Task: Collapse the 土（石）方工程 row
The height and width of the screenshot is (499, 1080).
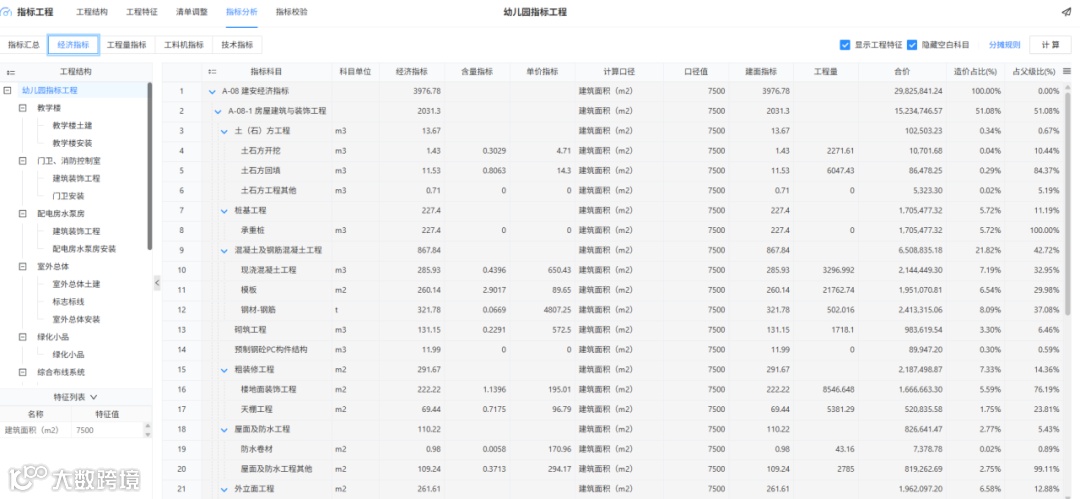Action: (225, 132)
